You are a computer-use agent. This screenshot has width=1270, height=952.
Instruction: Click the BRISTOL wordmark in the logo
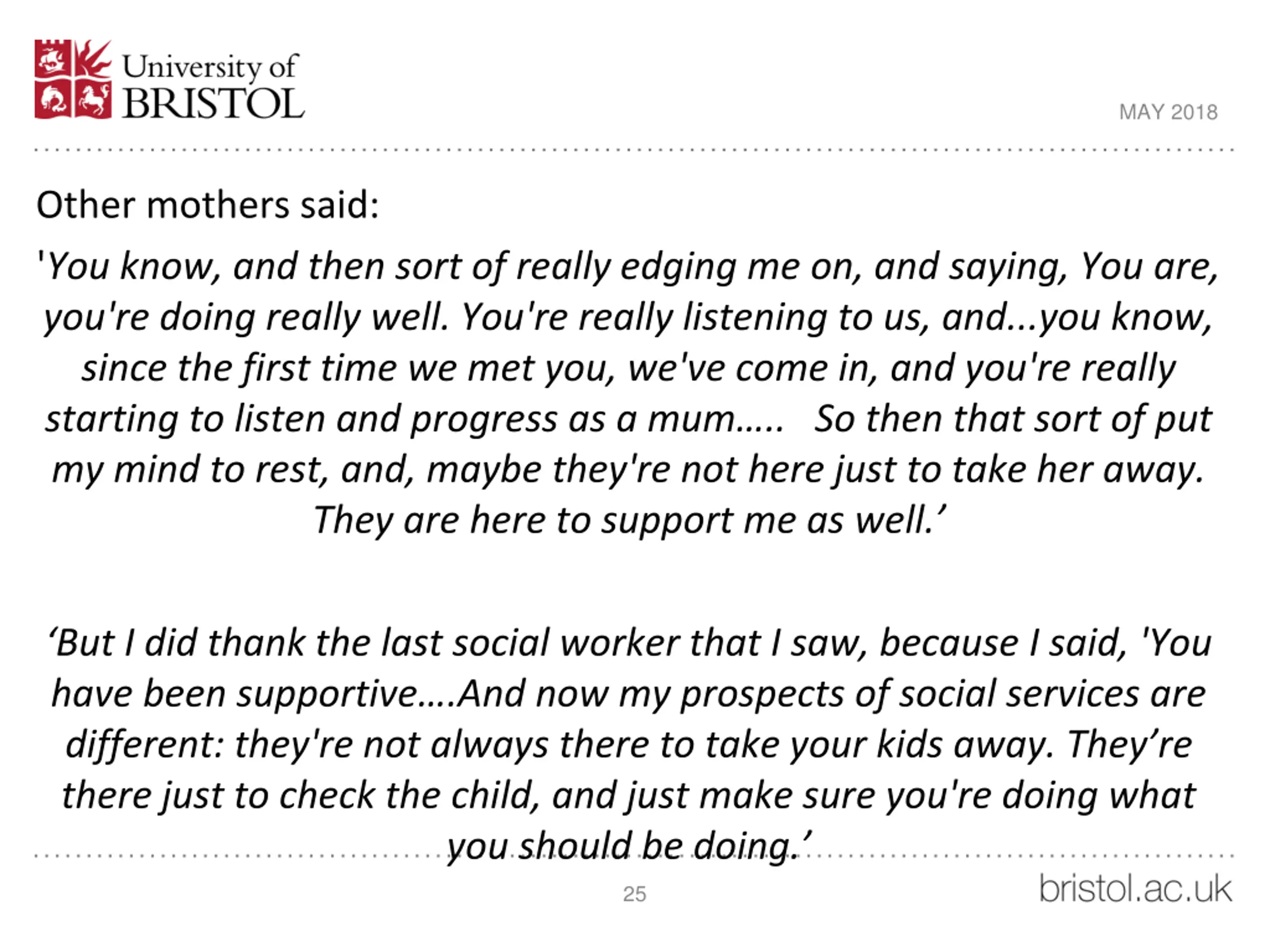point(213,104)
